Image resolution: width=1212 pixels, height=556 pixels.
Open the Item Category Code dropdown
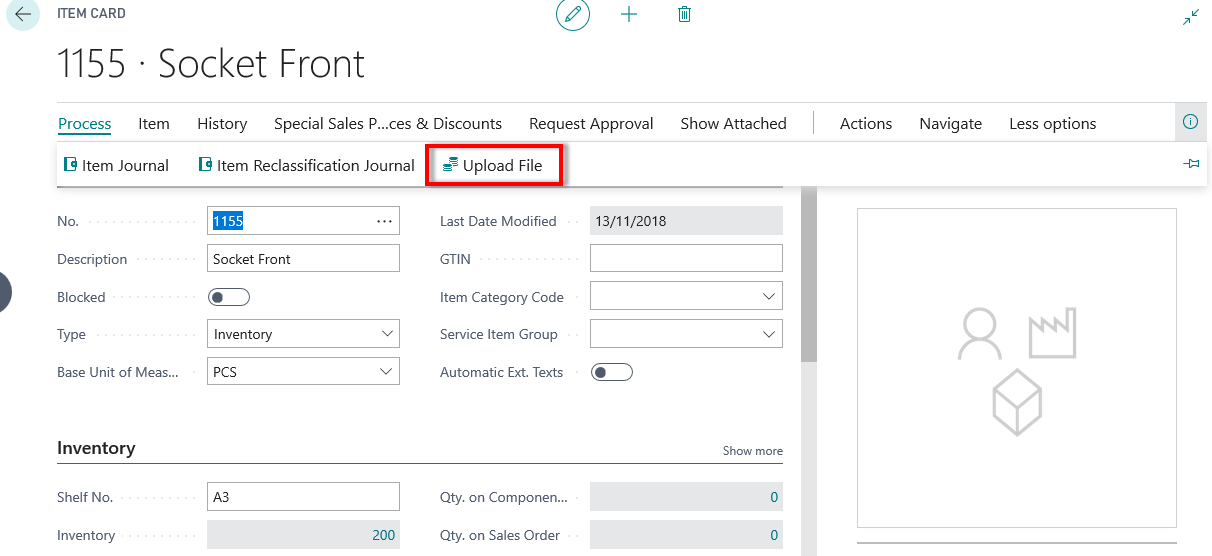point(769,297)
